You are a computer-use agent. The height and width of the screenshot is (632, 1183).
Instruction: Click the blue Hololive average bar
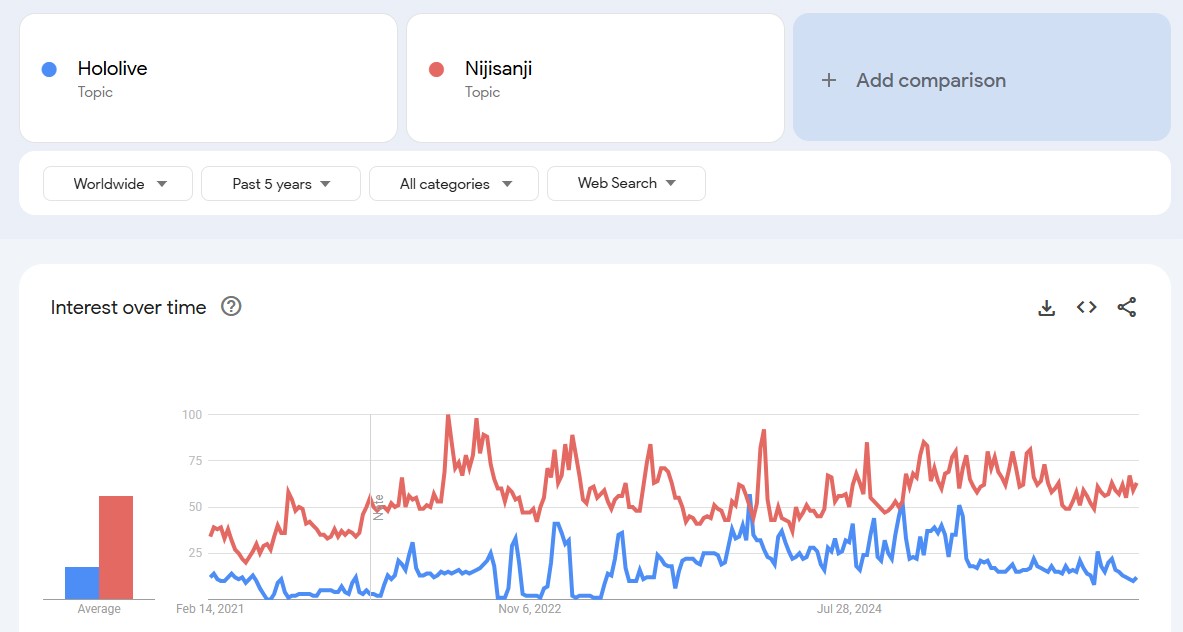[82, 583]
